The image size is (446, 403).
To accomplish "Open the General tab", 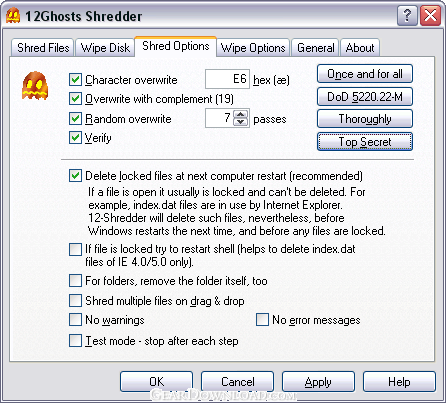I will pos(315,48).
